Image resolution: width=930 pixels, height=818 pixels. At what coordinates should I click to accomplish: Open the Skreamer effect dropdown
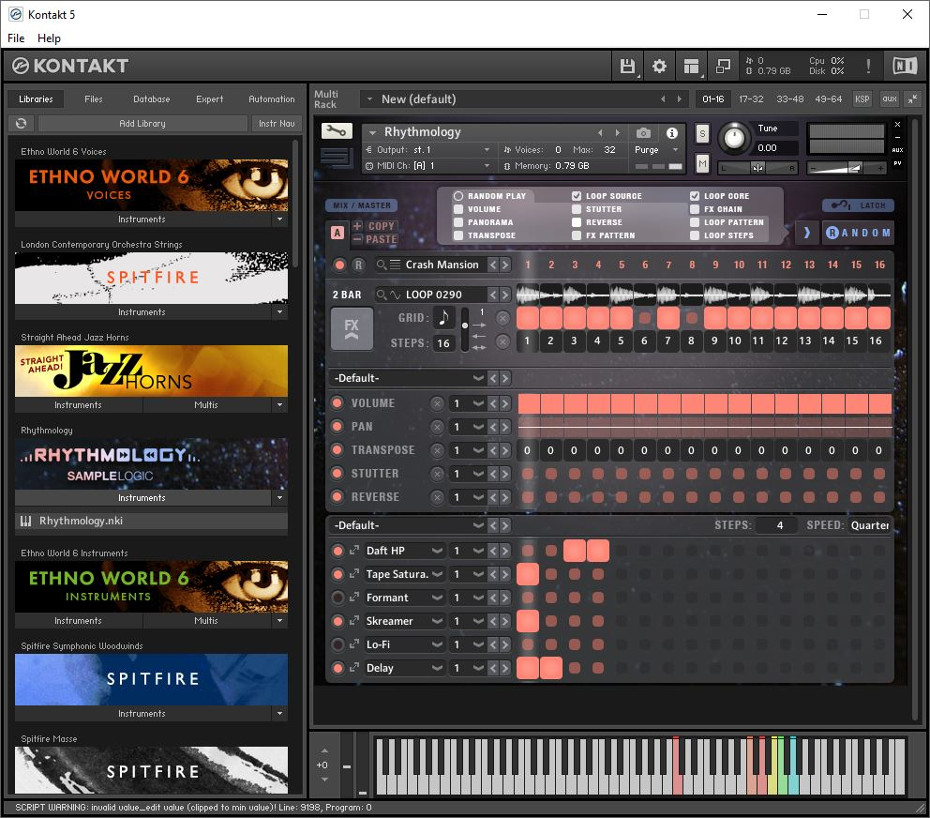(x=403, y=621)
